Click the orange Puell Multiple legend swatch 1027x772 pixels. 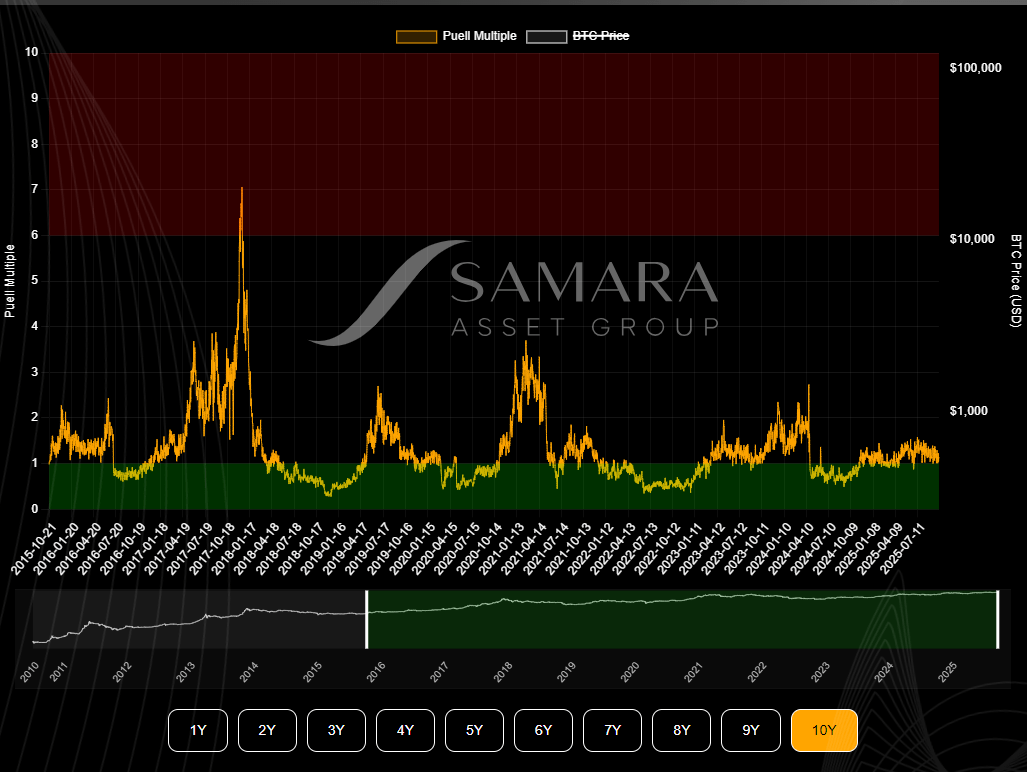416,36
